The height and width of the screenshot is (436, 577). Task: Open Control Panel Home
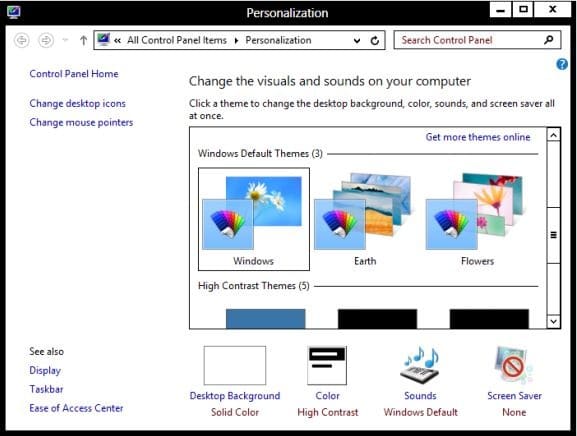(74, 74)
